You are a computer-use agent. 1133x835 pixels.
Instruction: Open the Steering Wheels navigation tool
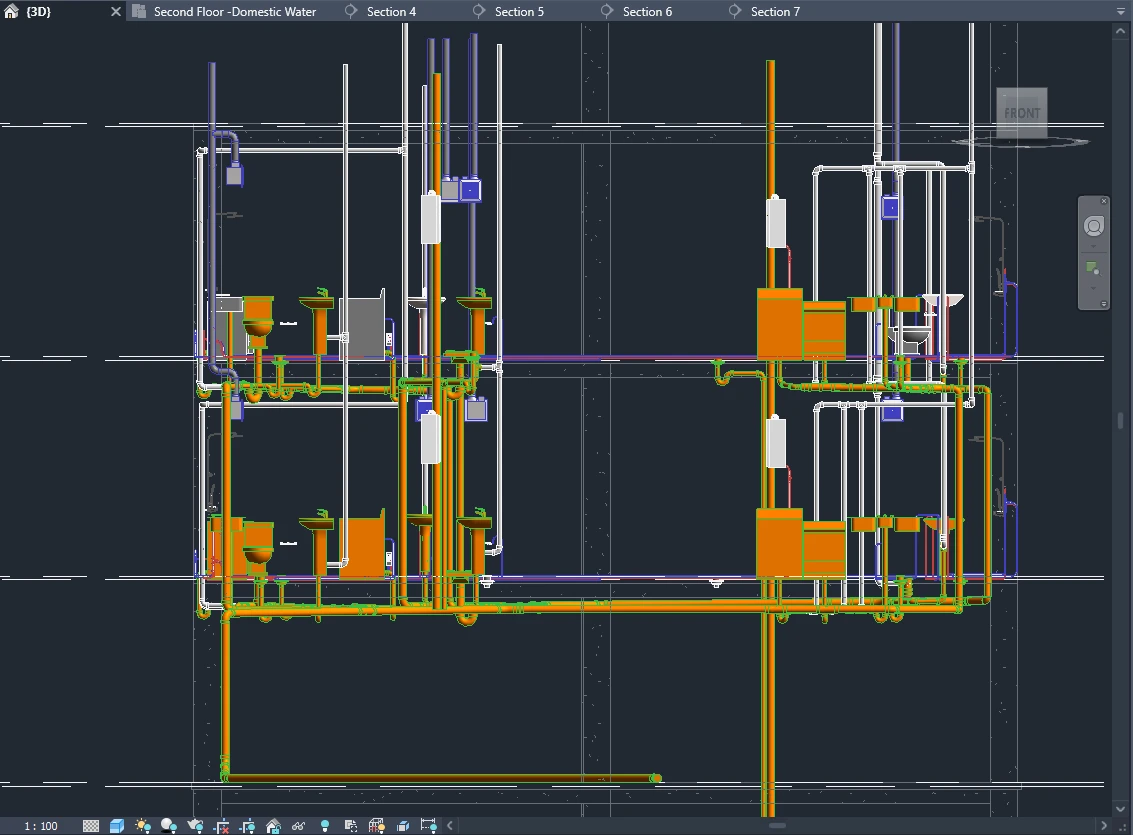pyautogui.click(x=1093, y=227)
